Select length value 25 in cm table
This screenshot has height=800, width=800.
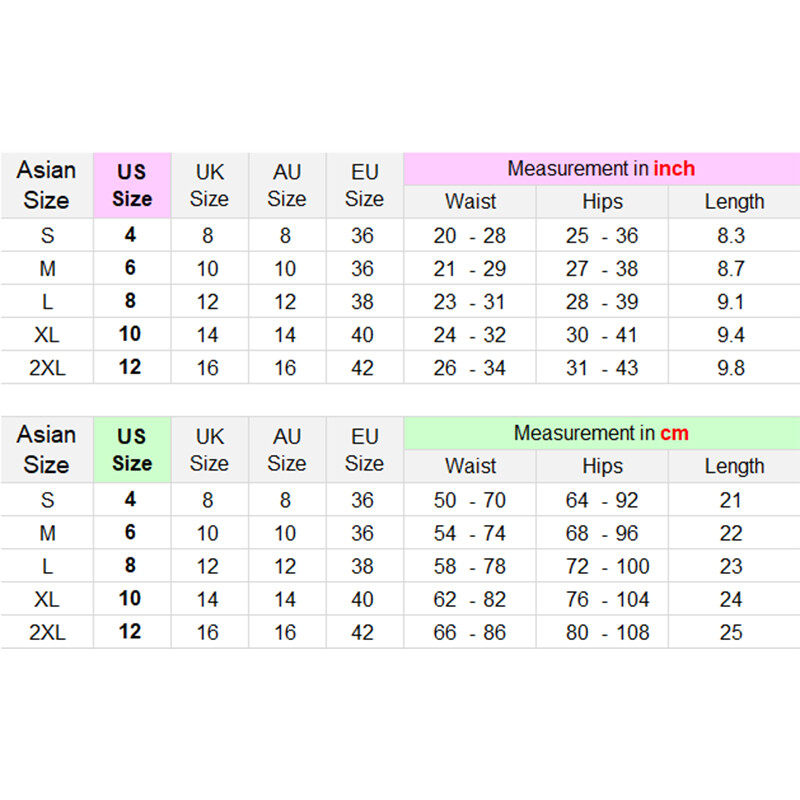click(732, 632)
